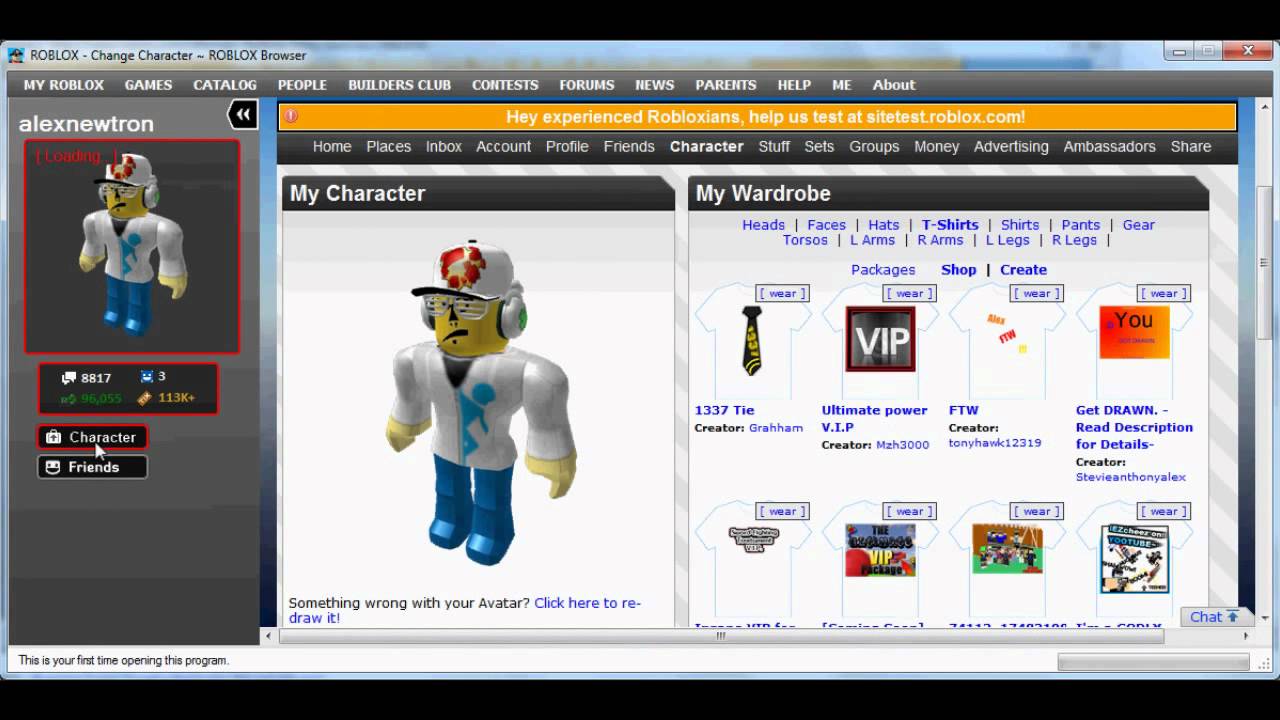1280x720 pixels.
Task: Show Pants in My Wardrobe
Action: pos(1081,225)
